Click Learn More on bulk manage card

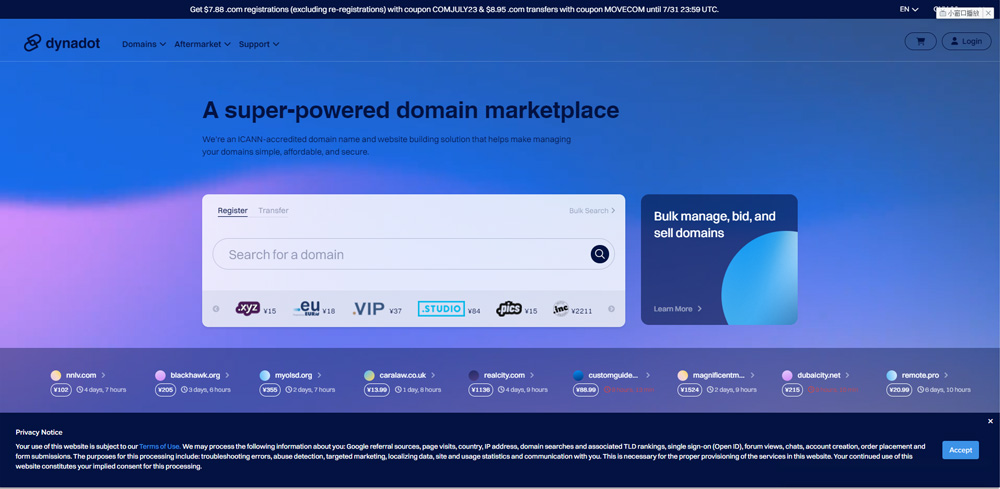tap(678, 309)
